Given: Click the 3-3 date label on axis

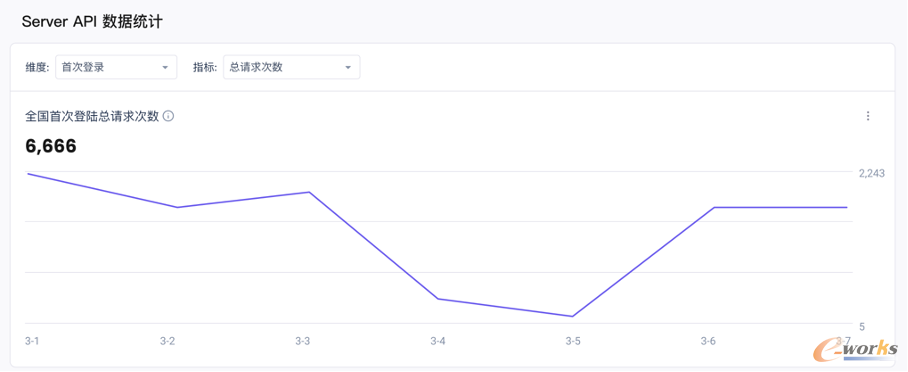Looking at the screenshot, I should 302,341.
